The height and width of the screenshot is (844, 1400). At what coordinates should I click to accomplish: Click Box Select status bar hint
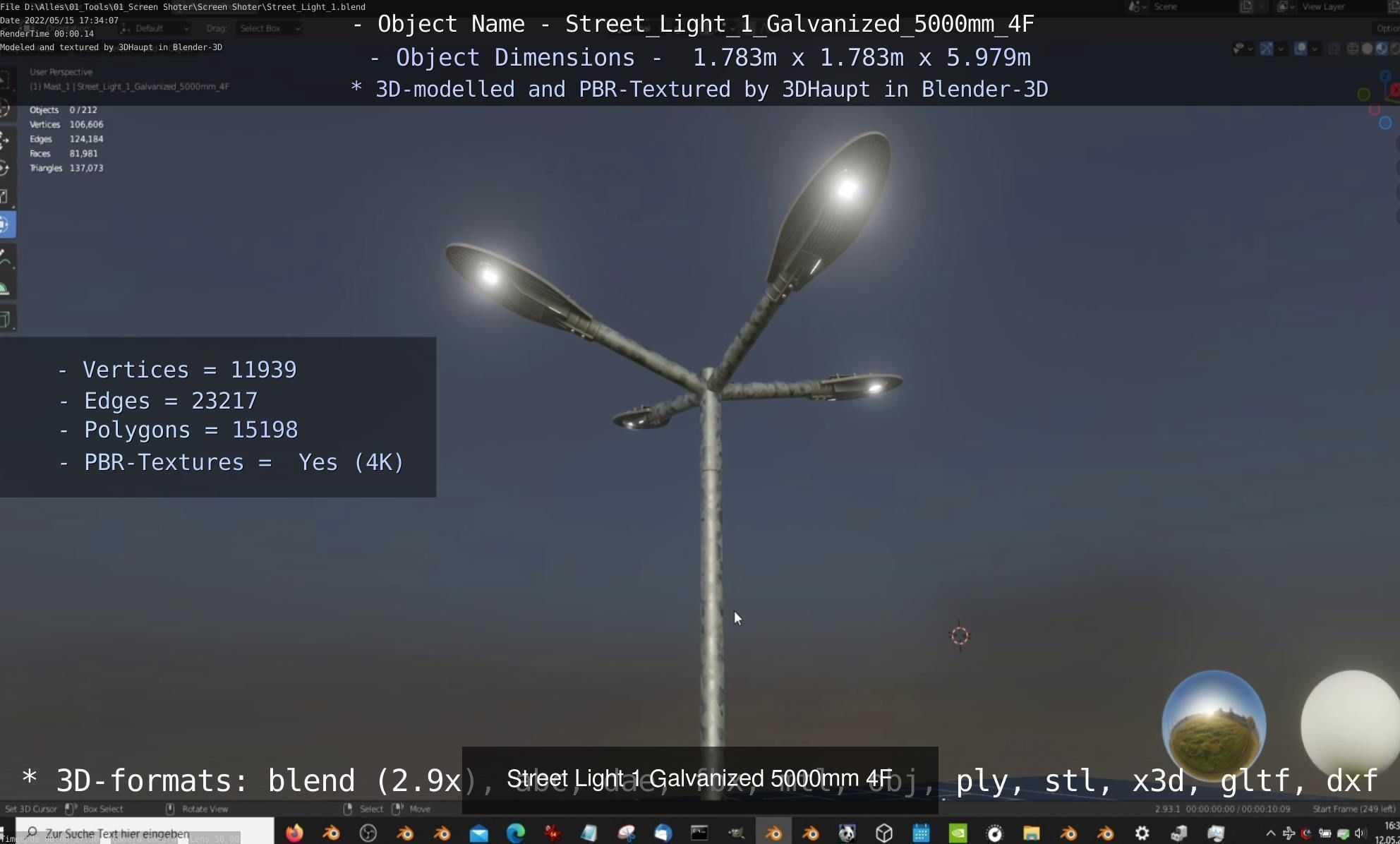102,809
